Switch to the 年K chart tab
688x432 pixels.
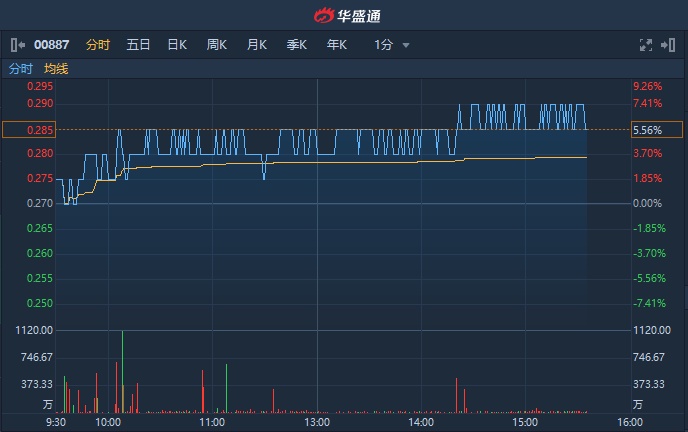pyautogui.click(x=337, y=45)
